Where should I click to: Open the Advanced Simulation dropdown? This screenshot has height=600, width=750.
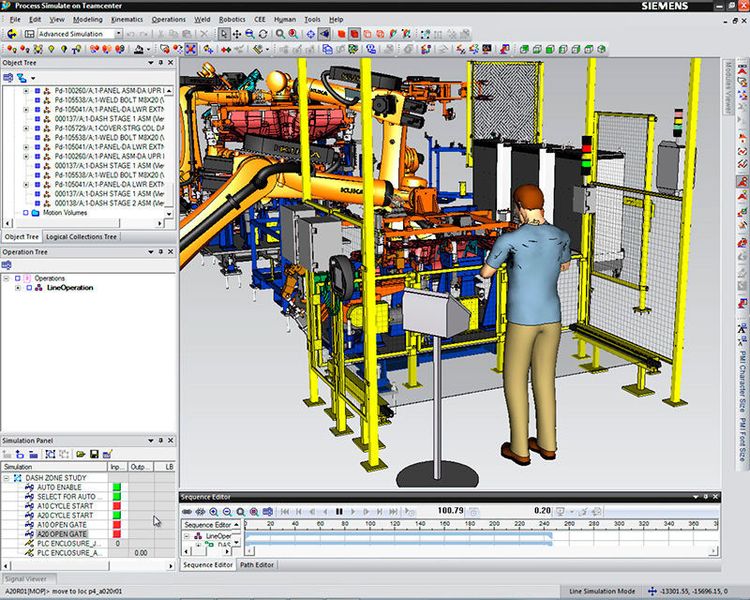coord(118,34)
